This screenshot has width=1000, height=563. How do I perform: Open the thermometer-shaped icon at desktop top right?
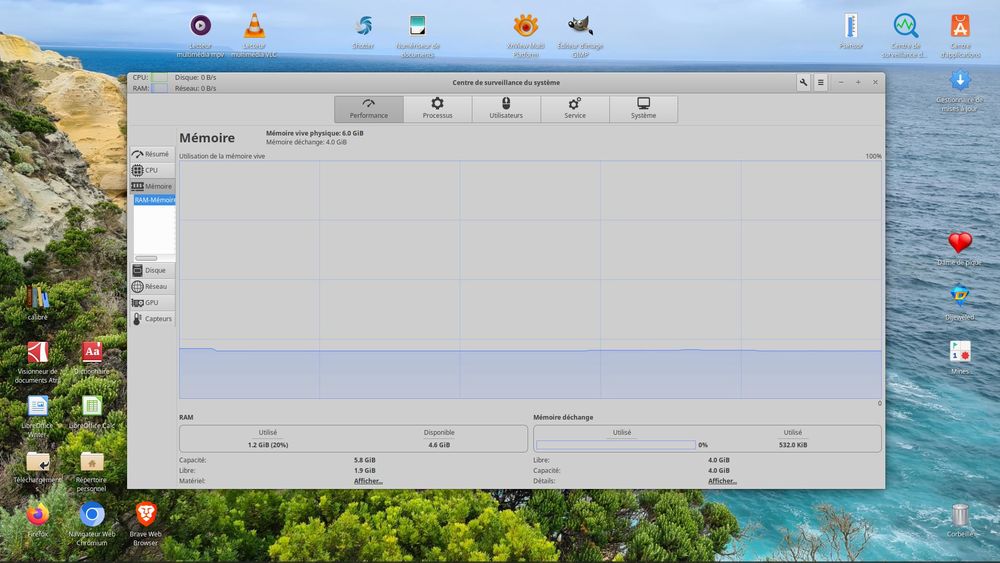click(851, 31)
